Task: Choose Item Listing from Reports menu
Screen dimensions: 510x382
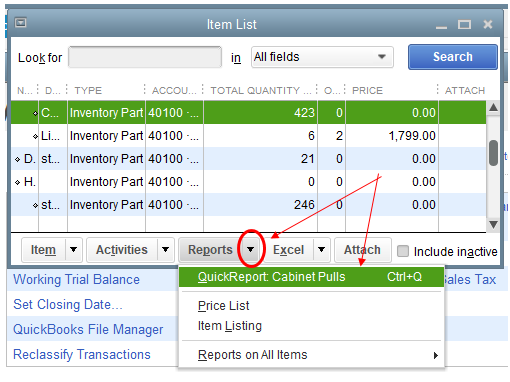Action: [230, 326]
